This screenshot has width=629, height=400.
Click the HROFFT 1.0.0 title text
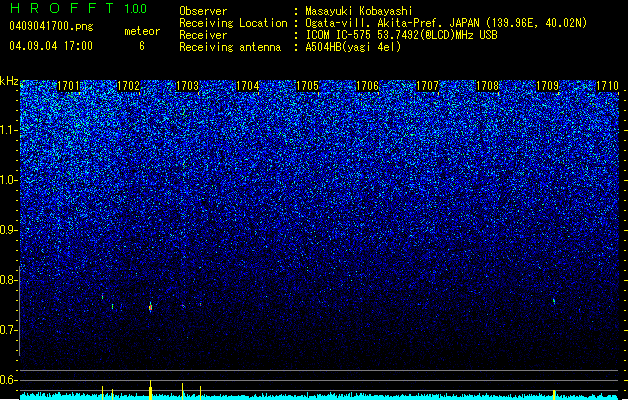point(78,8)
